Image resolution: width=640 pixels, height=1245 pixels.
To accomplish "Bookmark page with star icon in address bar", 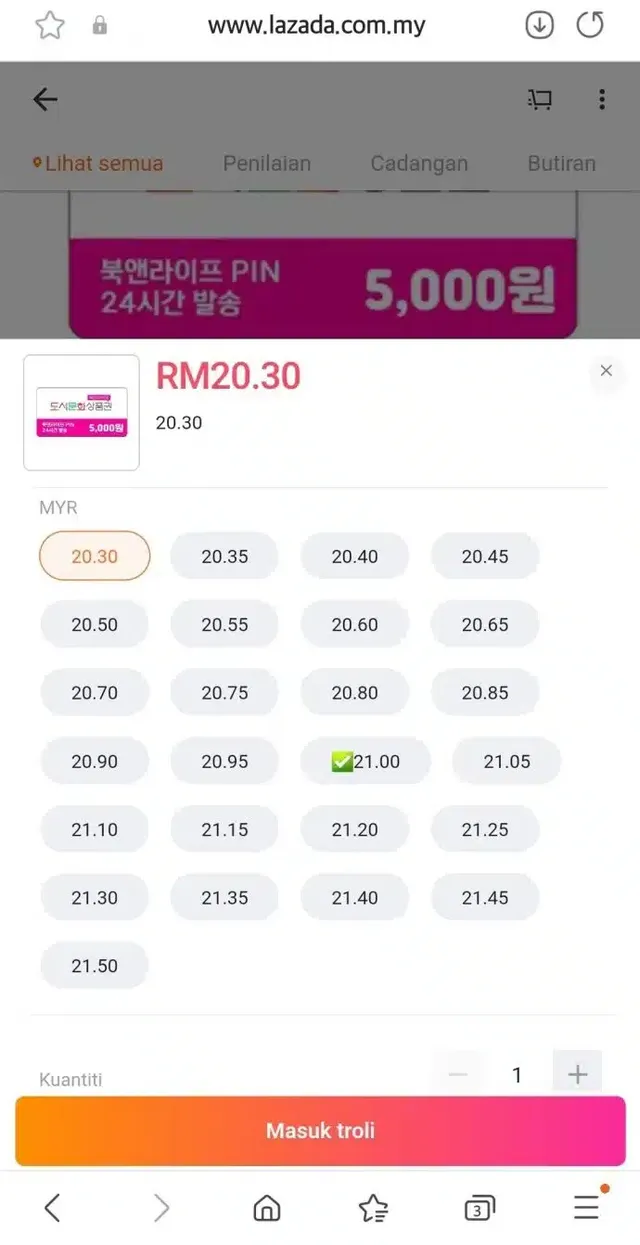I will [x=49, y=26].
